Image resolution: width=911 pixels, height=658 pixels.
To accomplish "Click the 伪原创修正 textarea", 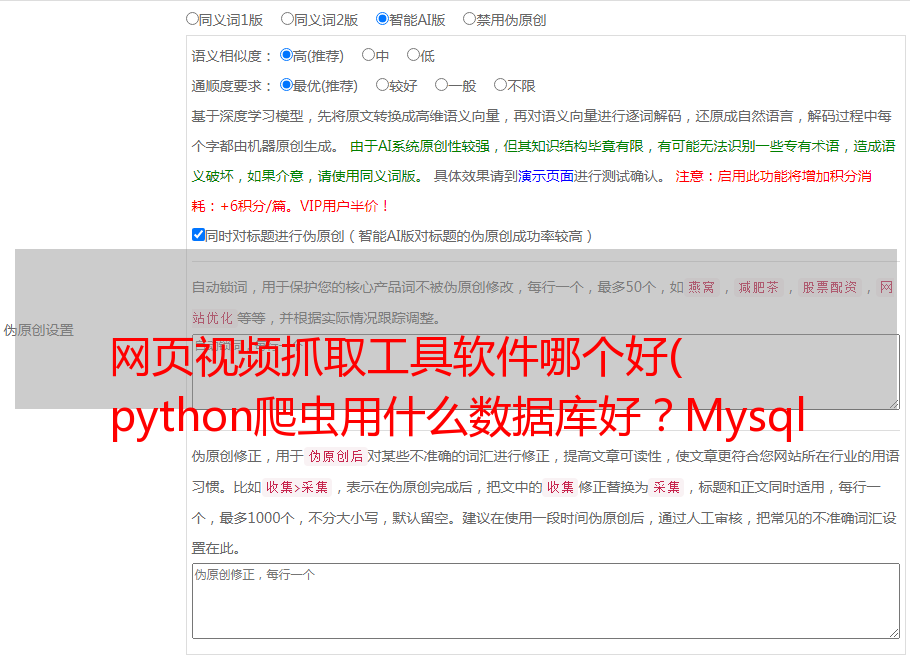I will point(546,601).
